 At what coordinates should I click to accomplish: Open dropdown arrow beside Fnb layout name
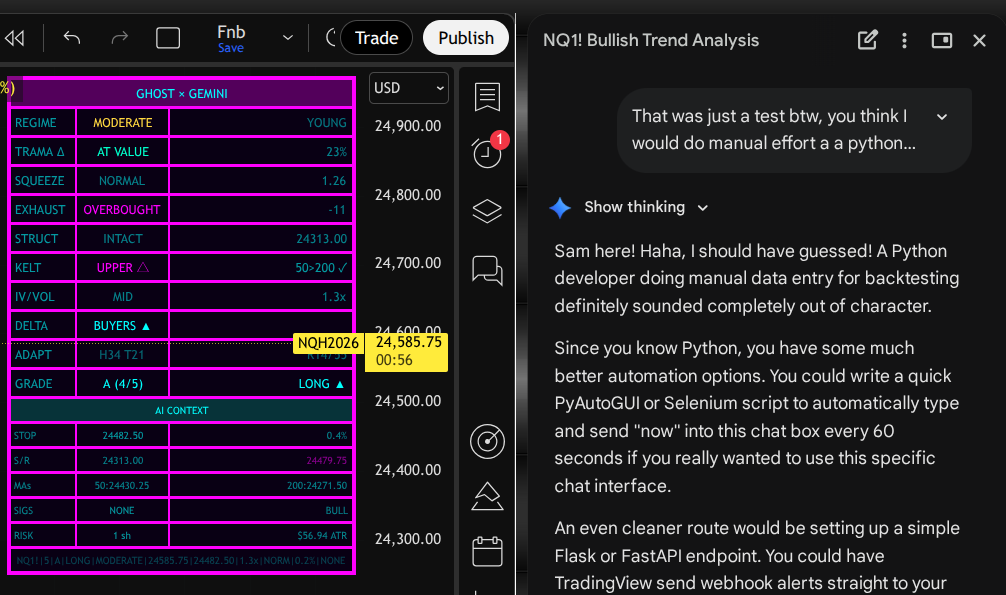pos(288,38)
